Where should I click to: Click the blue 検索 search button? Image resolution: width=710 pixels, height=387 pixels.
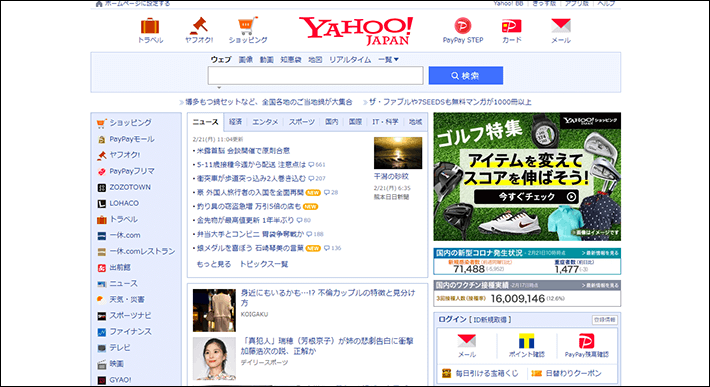(465, 76)
